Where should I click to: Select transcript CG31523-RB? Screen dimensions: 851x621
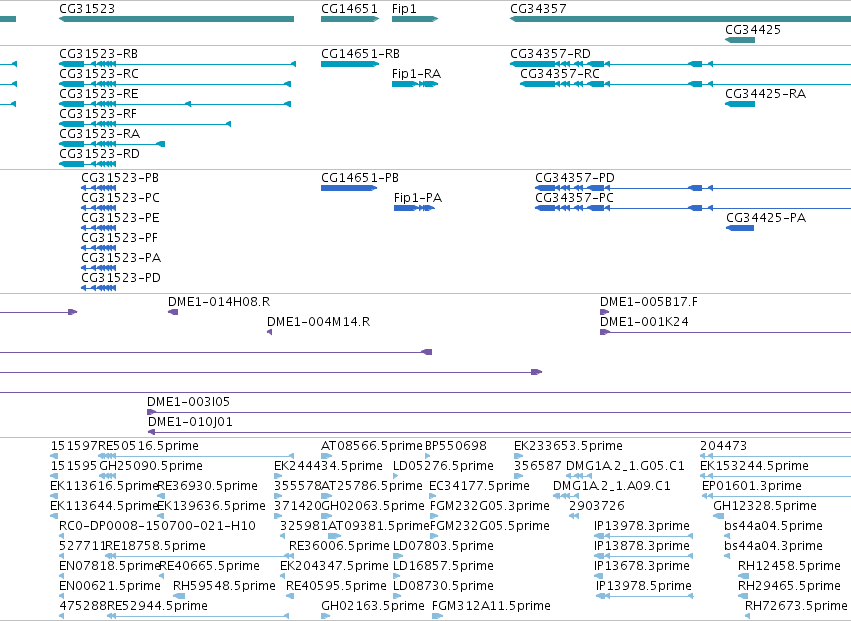pos(98,54)
